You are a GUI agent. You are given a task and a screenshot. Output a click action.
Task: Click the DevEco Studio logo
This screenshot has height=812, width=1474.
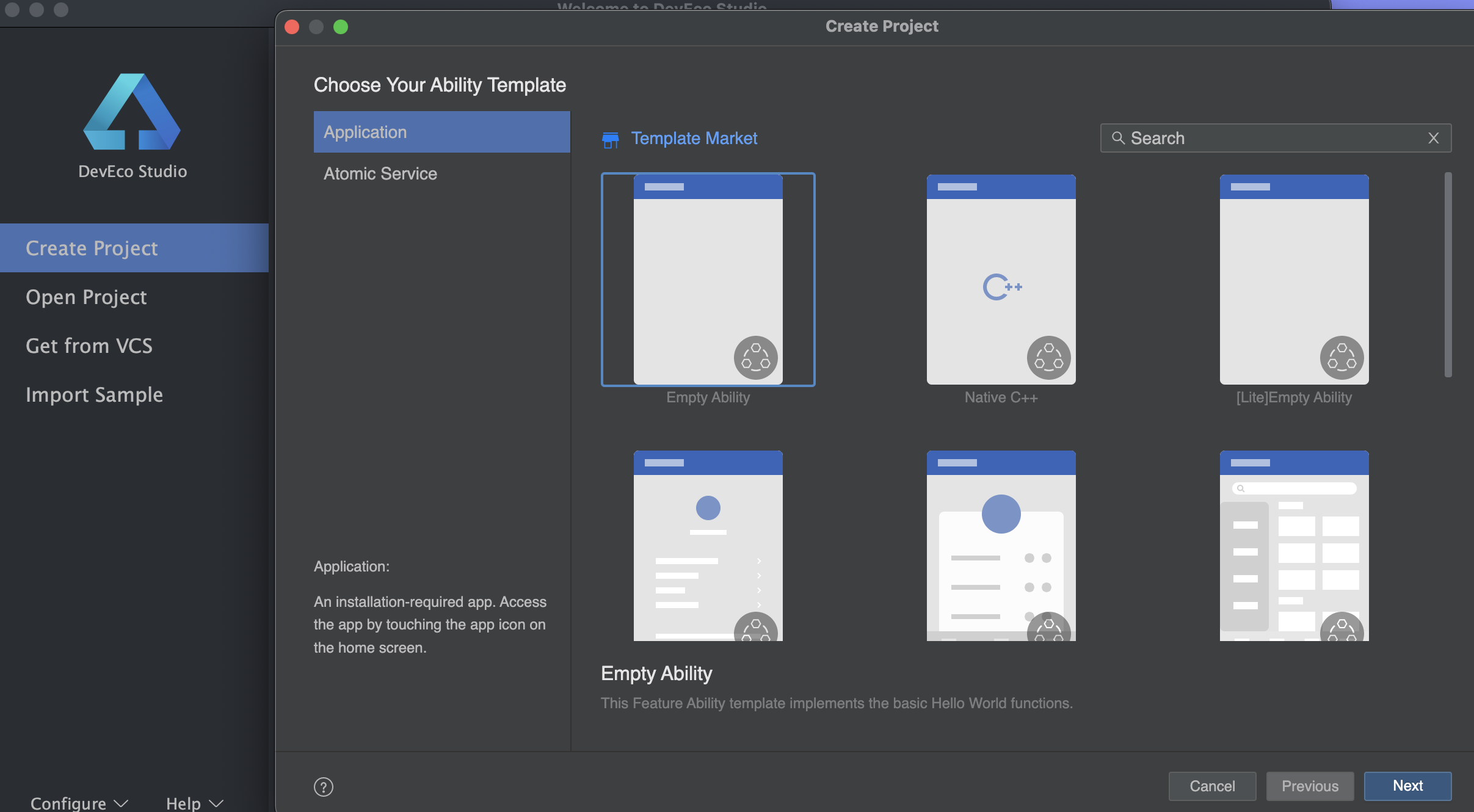132,112
